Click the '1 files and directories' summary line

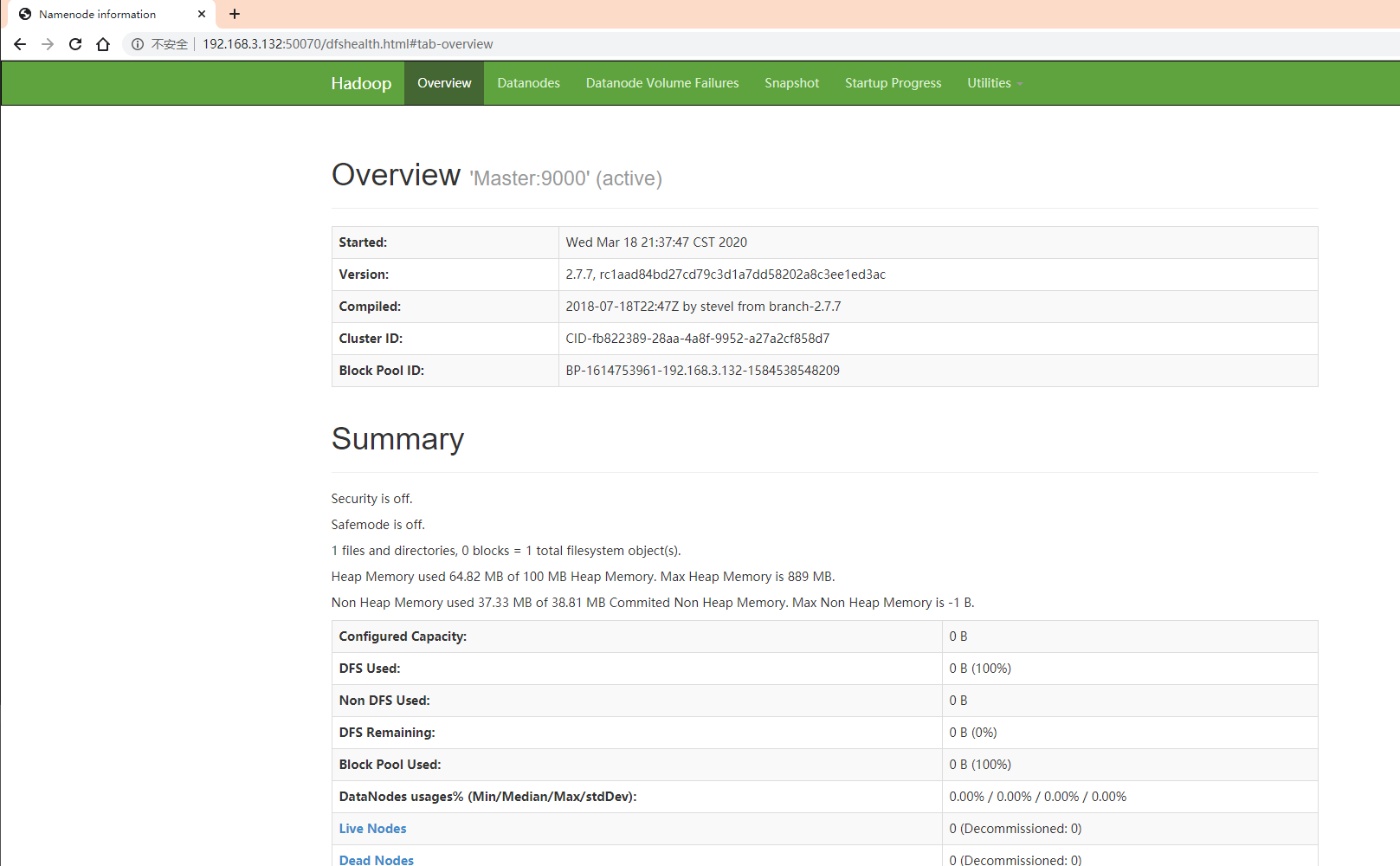[x=506, y=551]
